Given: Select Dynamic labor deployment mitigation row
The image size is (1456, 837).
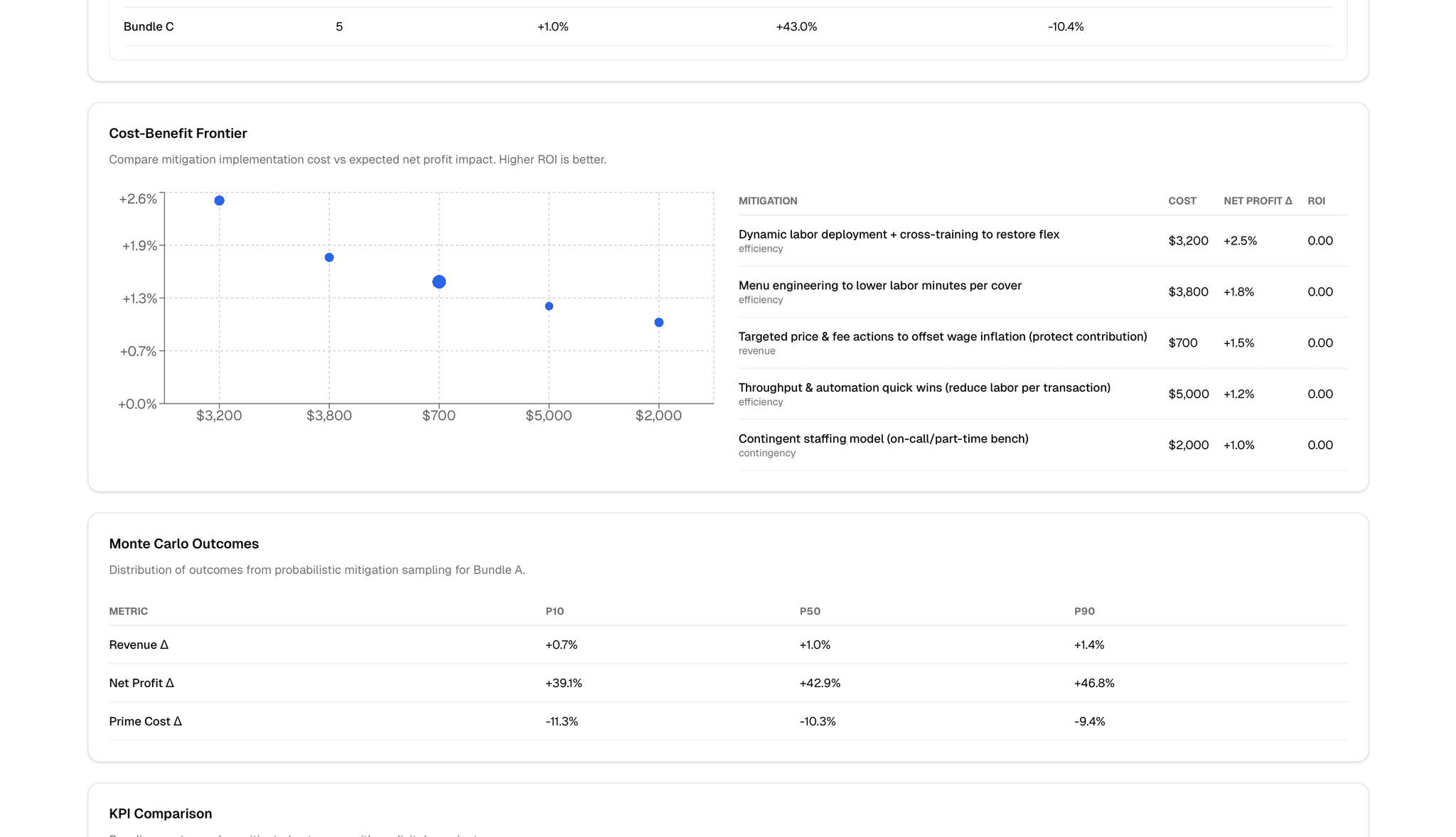Looking at the screenshot, I should (899, 240).
